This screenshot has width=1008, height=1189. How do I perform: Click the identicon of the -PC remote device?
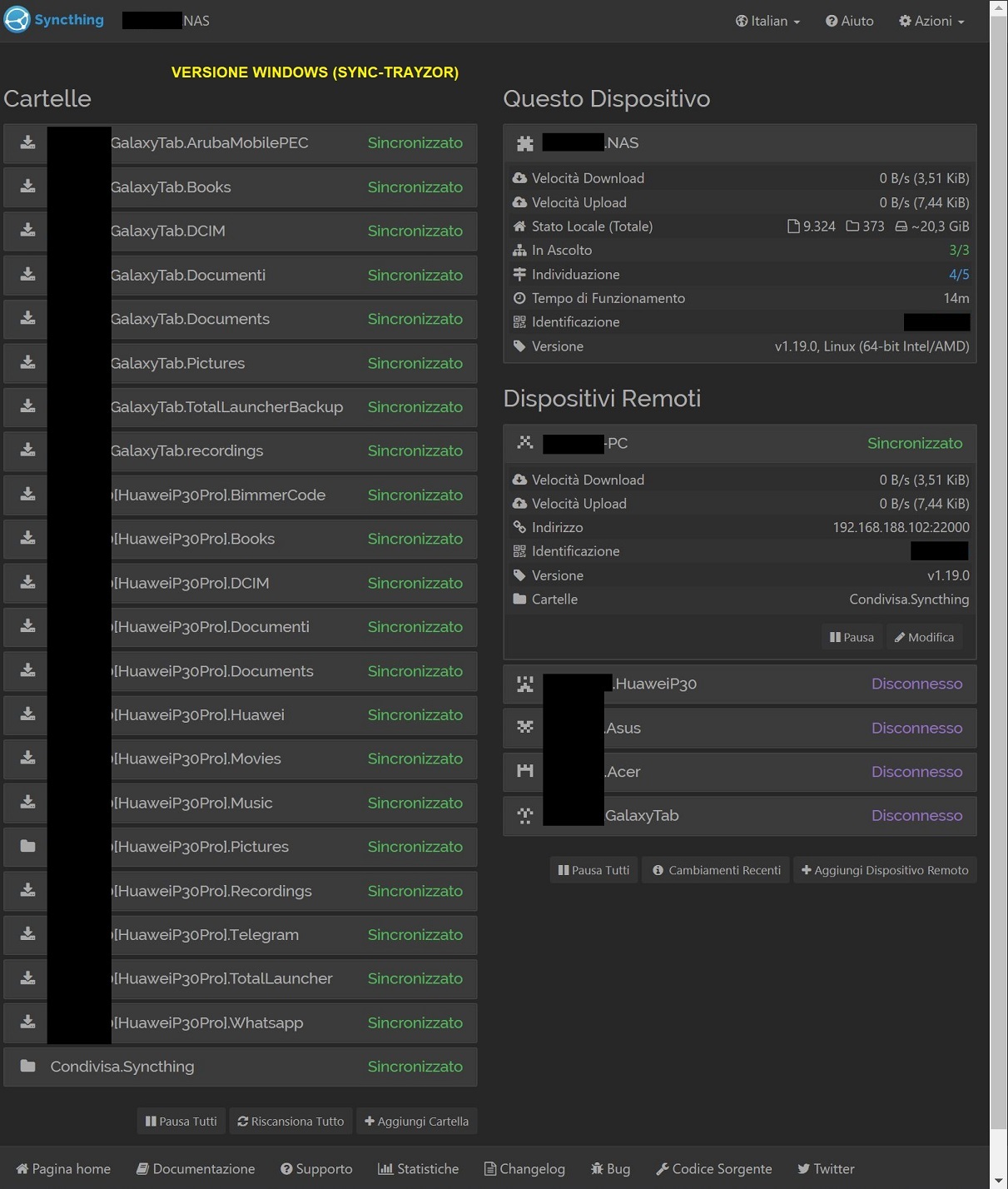tap(524, 443)
